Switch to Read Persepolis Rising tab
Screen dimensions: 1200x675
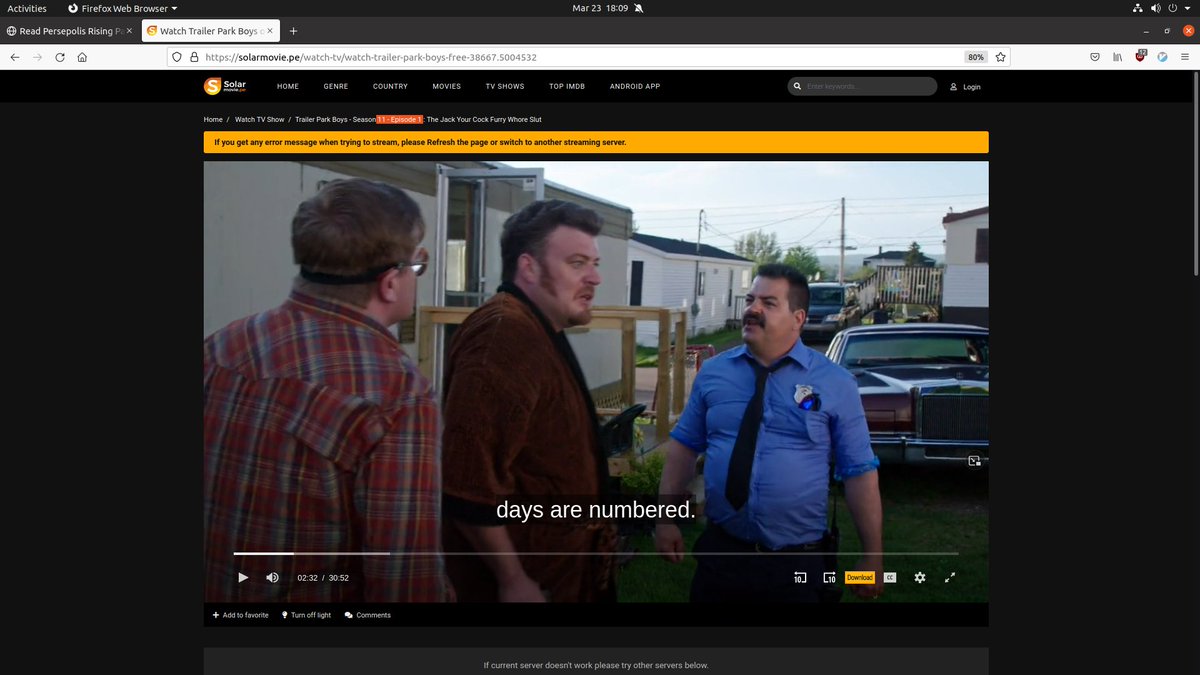pos(67,31)
